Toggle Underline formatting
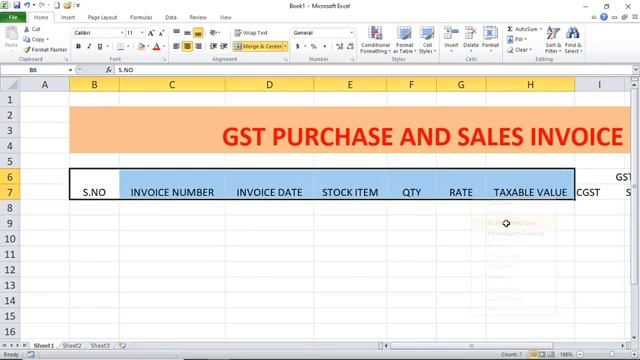 click(100, 47)
